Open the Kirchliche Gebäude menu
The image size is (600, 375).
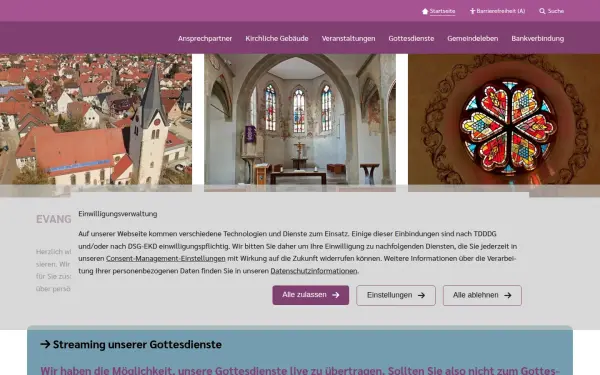click(x=277, y=38)
